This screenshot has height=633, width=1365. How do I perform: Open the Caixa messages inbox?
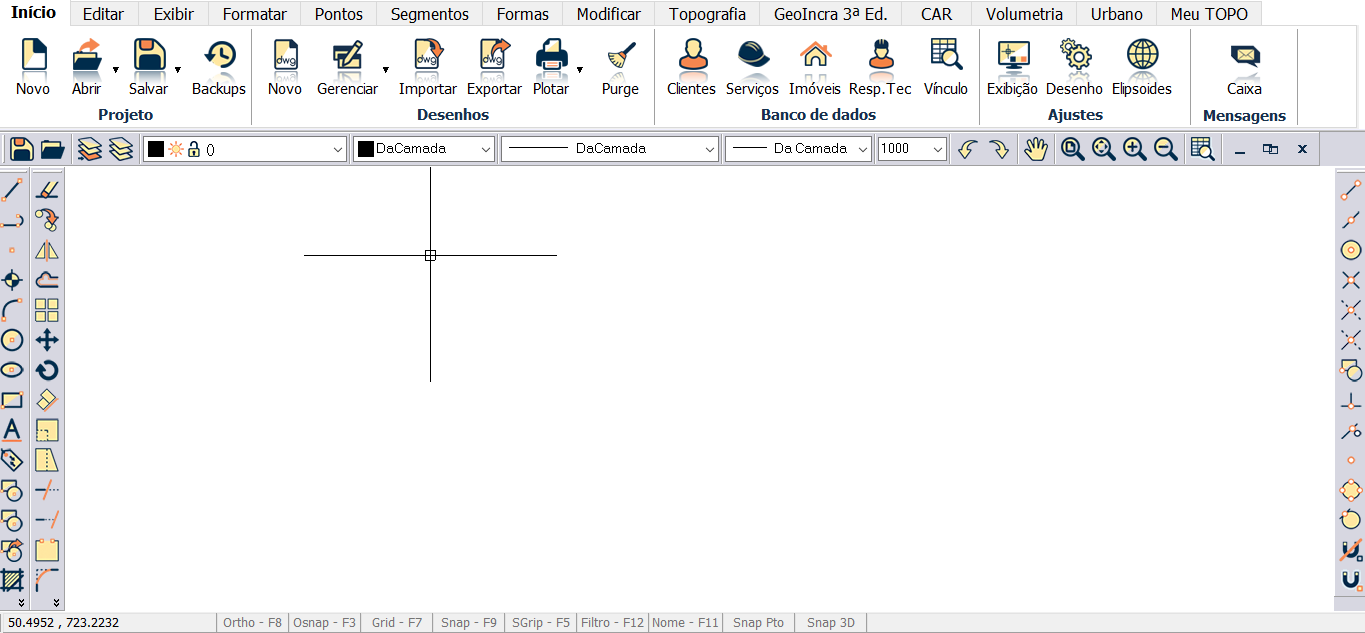1244,66
